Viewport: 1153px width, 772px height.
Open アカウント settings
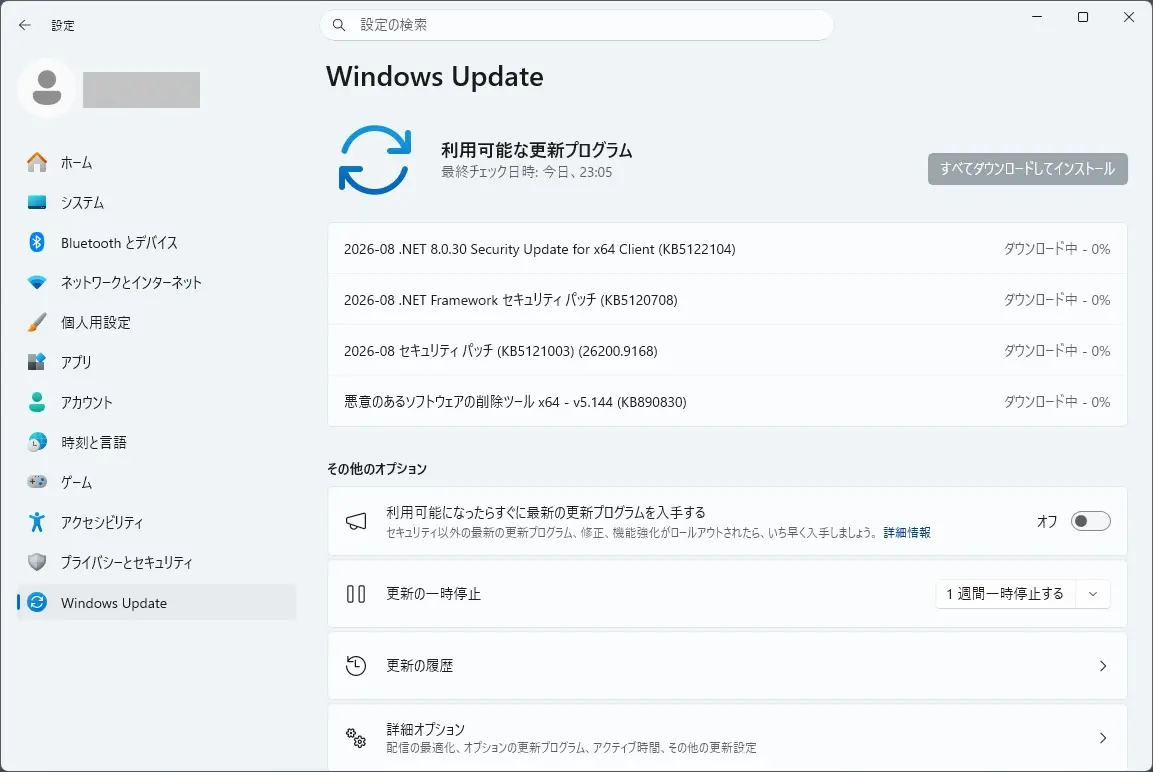(156, 402)
